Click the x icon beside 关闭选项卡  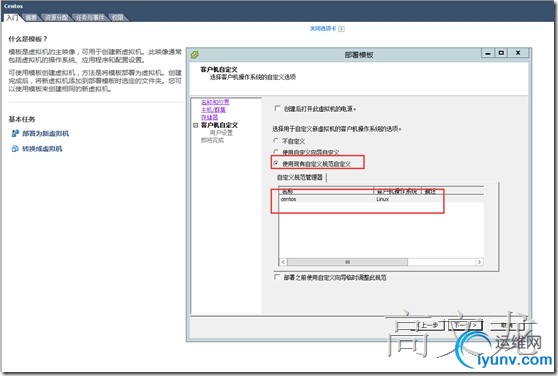pos(341,29)
